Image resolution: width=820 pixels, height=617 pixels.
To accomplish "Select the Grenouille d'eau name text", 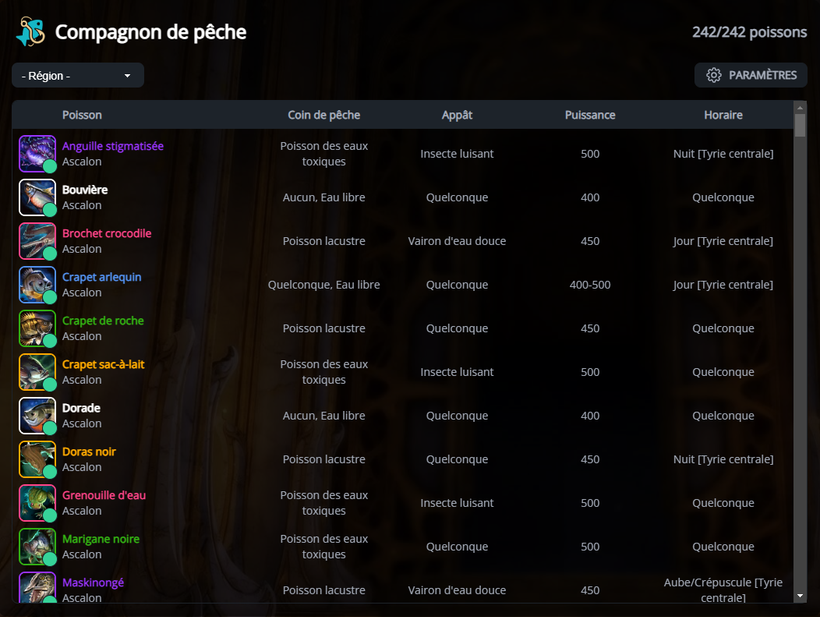I will (x=104, y=495).
